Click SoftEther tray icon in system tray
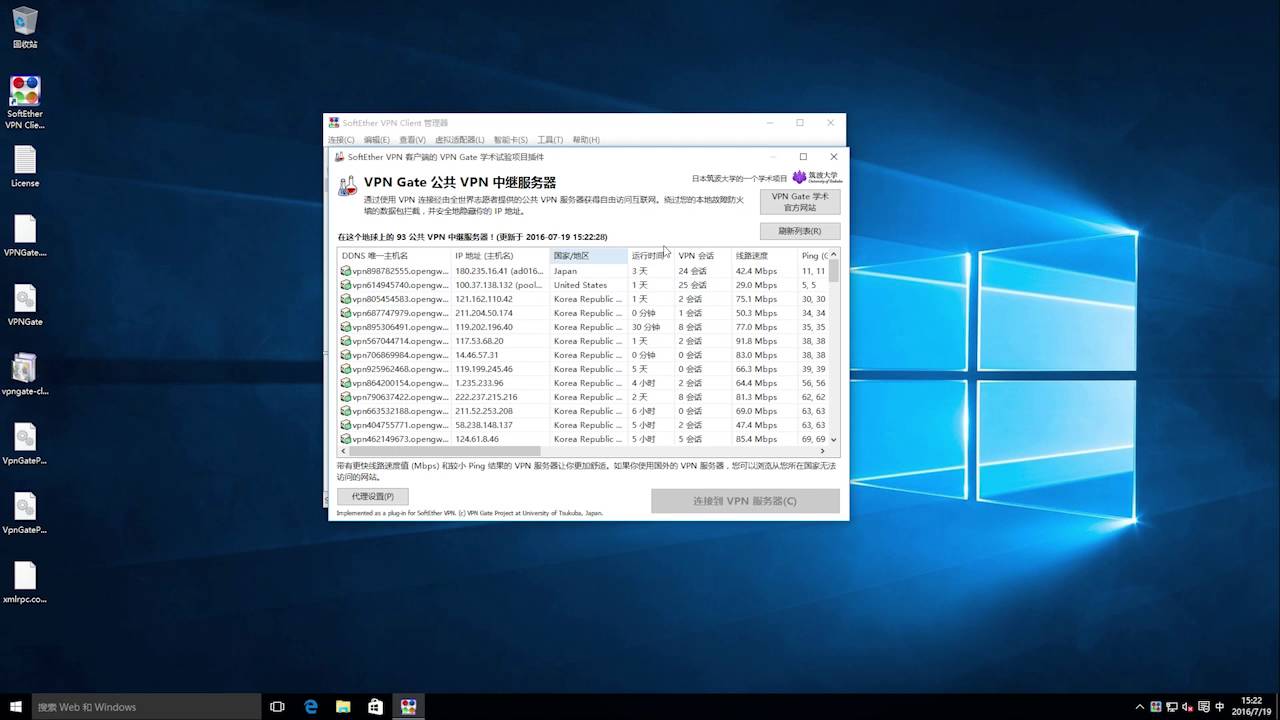Screen dimensions: 1280x720 click(x=1156, y=707)
